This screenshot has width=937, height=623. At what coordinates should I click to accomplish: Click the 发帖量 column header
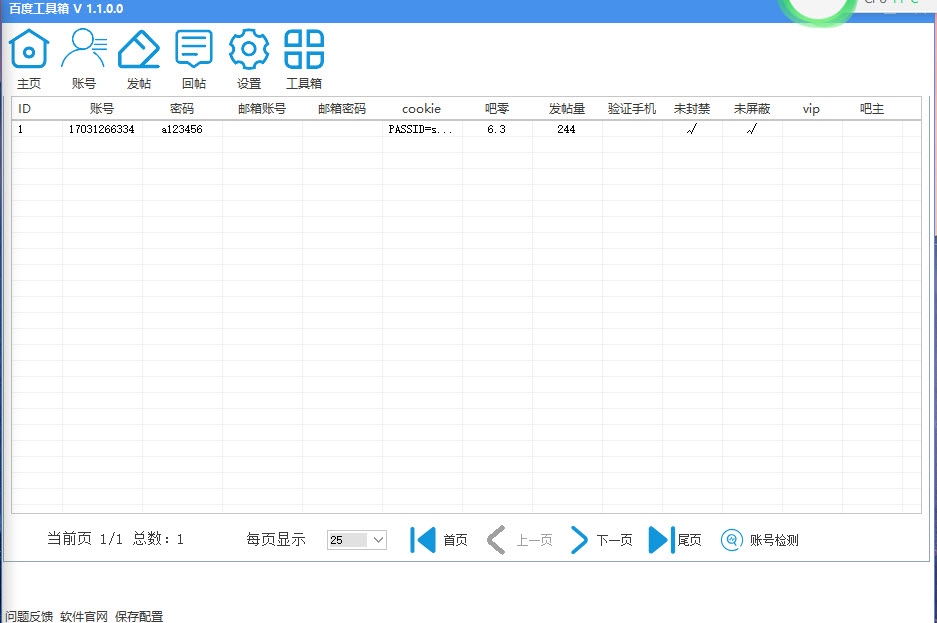[x=567, y=109]
